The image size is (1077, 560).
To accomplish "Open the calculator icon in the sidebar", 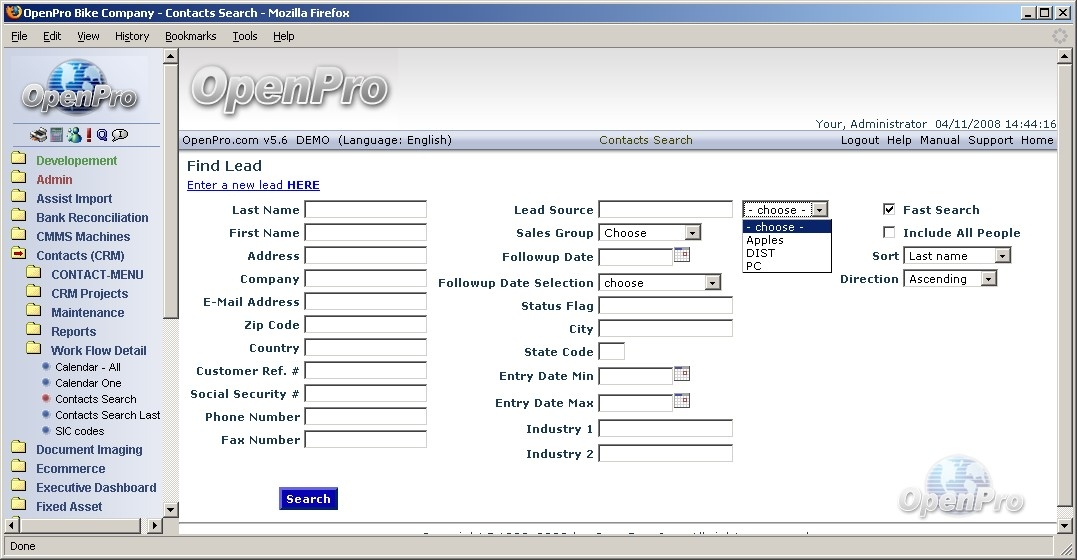I will point(57,135).
